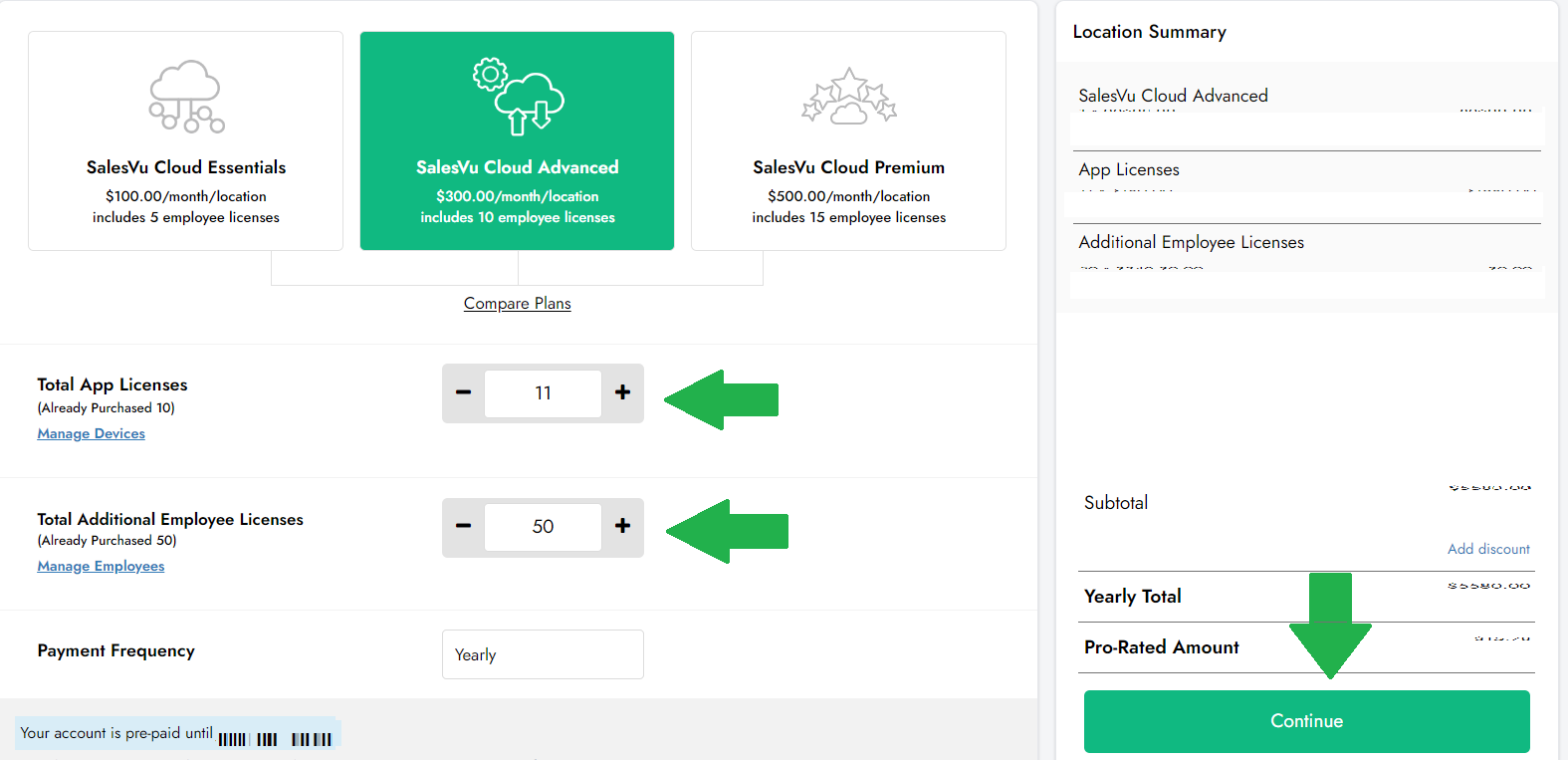Image resolution: width=1568 pixels, height=760 pixels.
Task: Click the Employee Licenses quantity field showing 50
Action: click(543, 527)
